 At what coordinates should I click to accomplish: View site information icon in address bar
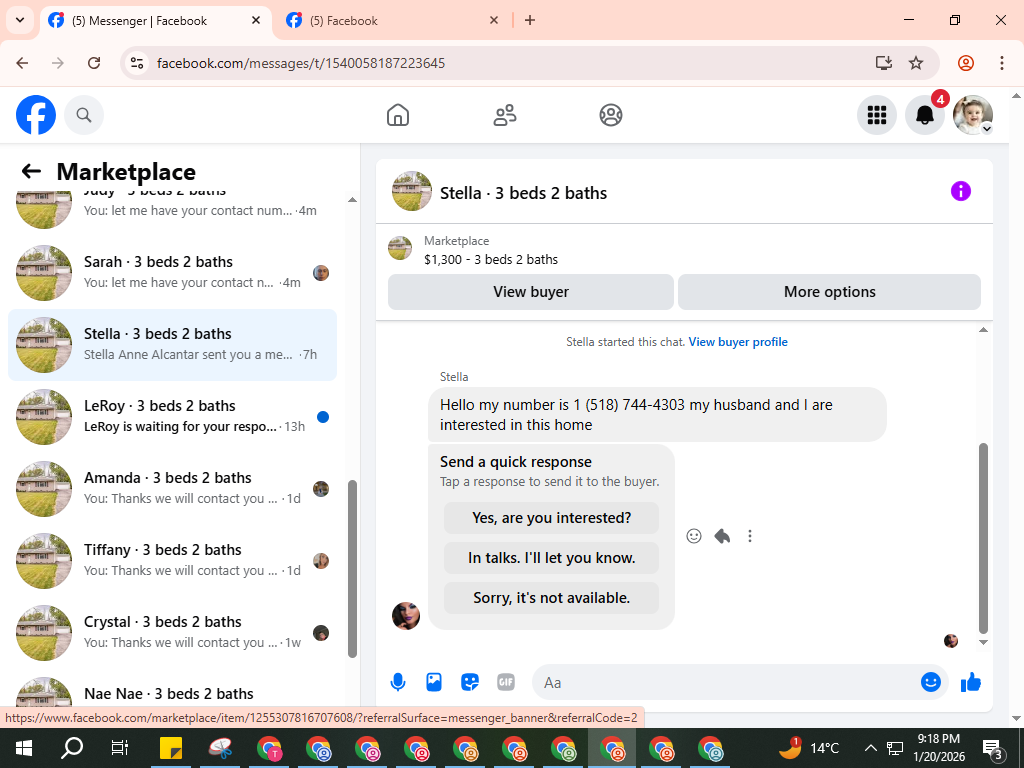[x=136, y=63]
